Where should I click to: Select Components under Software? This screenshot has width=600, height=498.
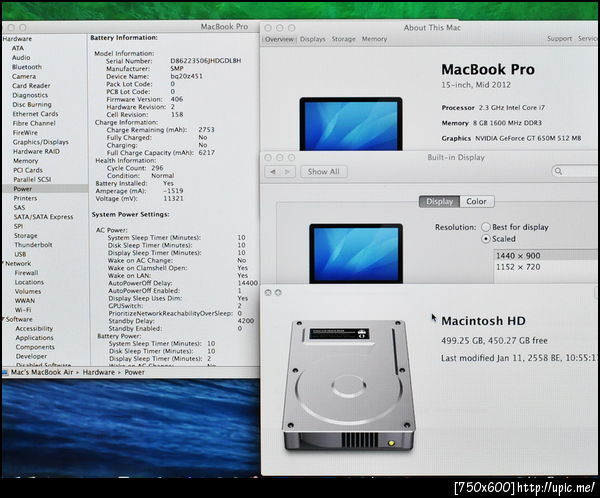pyautogui.click(x=35, y=347)
